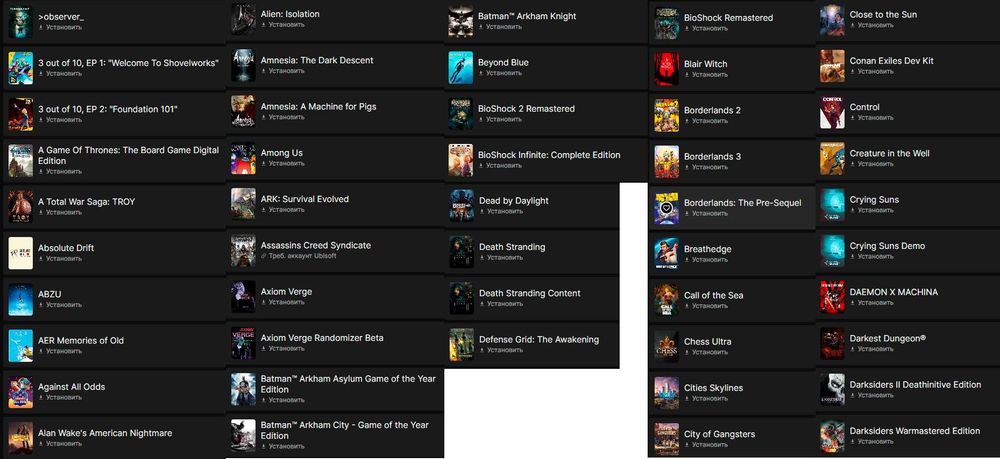Open the Among Us game thumbnail
This screenshot has height=459, width=1000.
243,158
